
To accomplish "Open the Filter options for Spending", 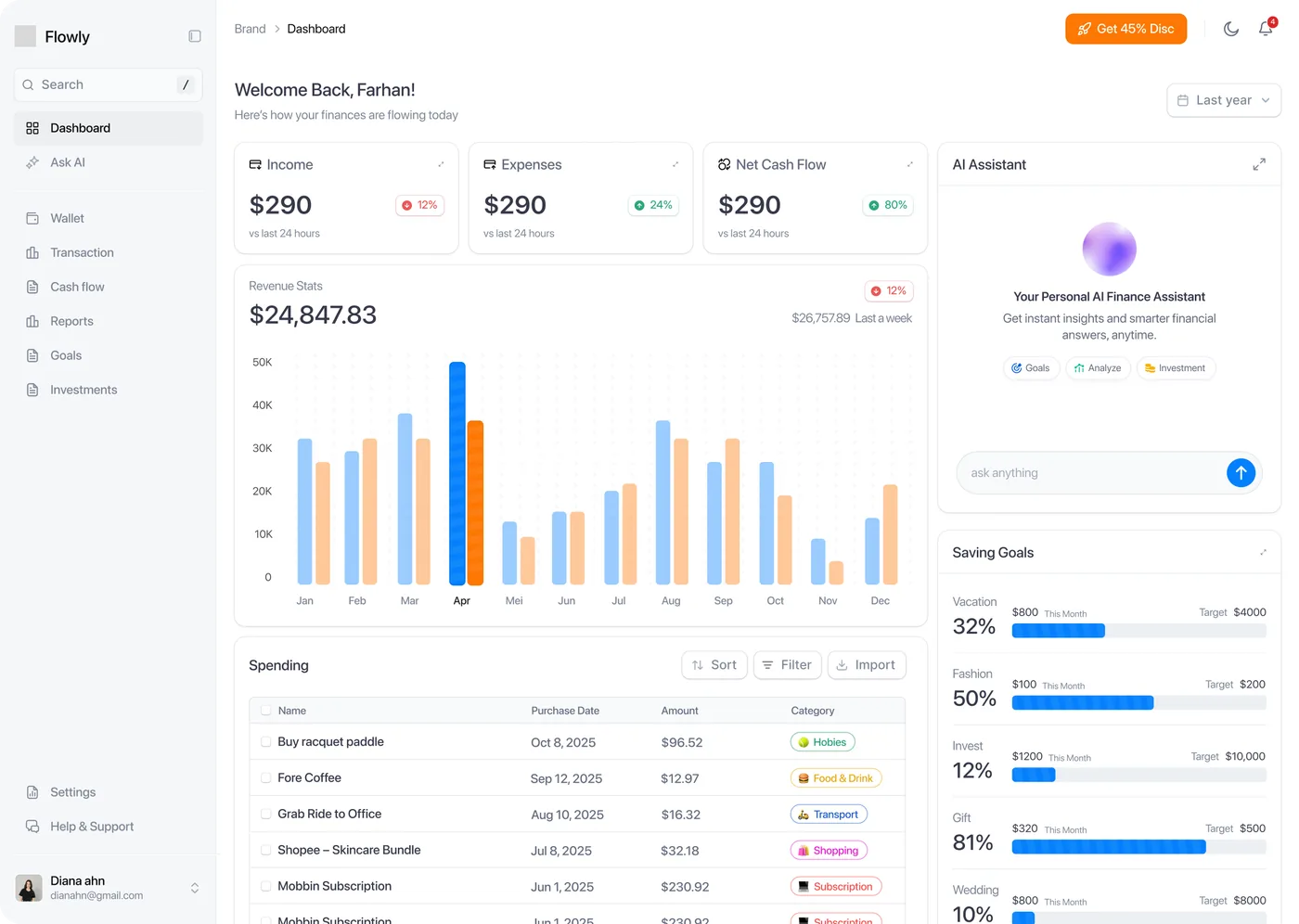I will pyautogui.click(x=787, y=665).
